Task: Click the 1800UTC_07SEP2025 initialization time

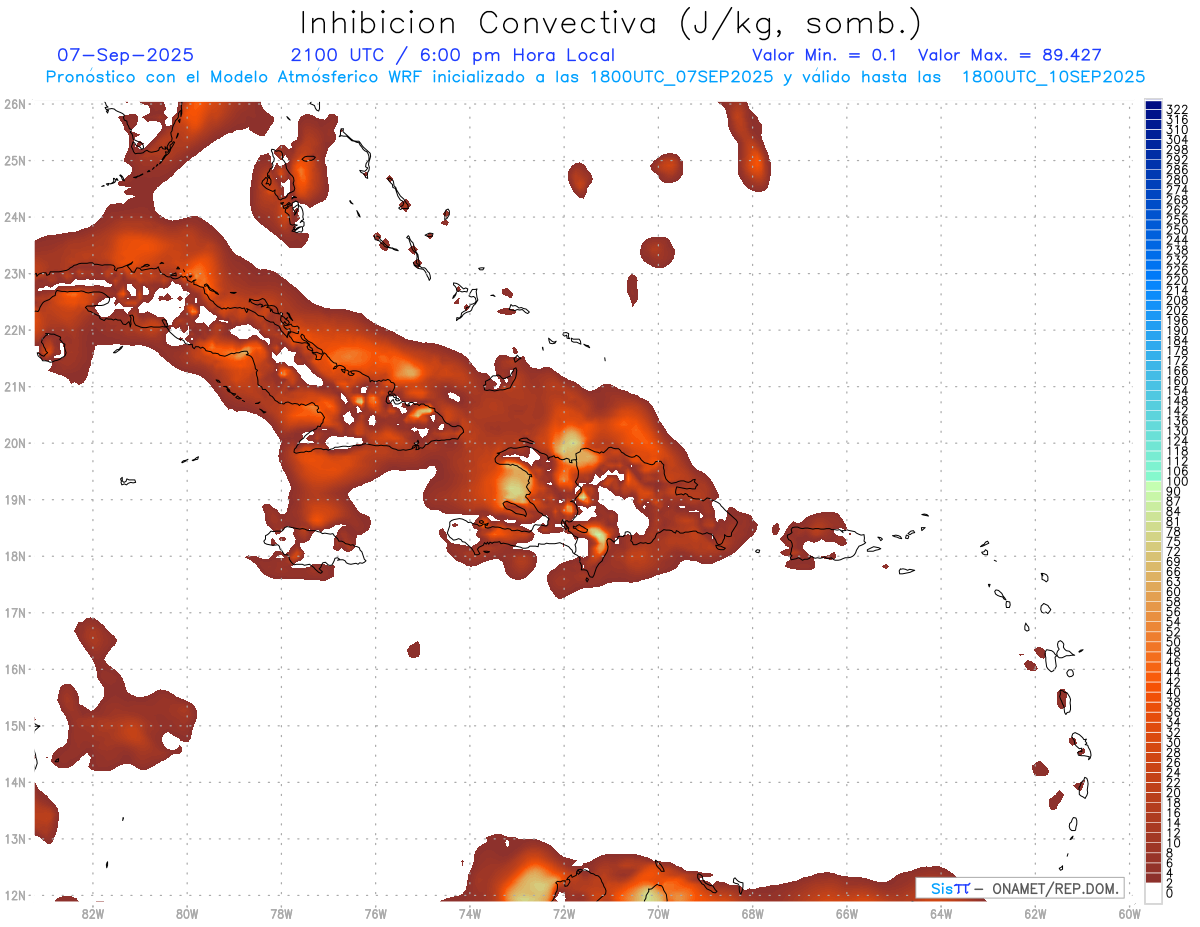Action: pyautogui.click(x=682, y=77)
